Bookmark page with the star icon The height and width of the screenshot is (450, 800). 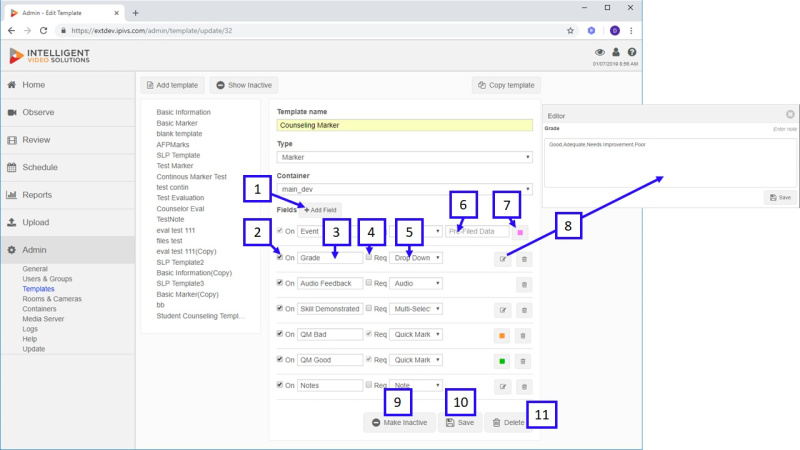pos(570,31)
